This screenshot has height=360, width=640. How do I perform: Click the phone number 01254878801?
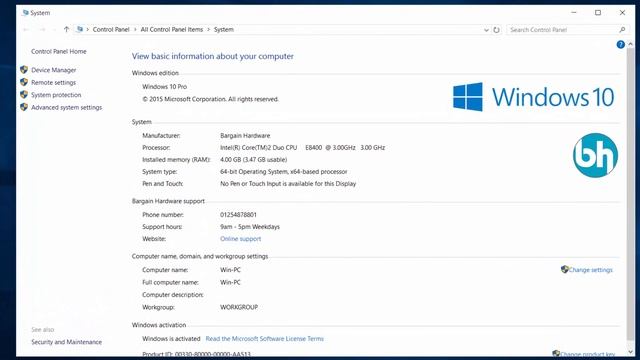(238, 215)
